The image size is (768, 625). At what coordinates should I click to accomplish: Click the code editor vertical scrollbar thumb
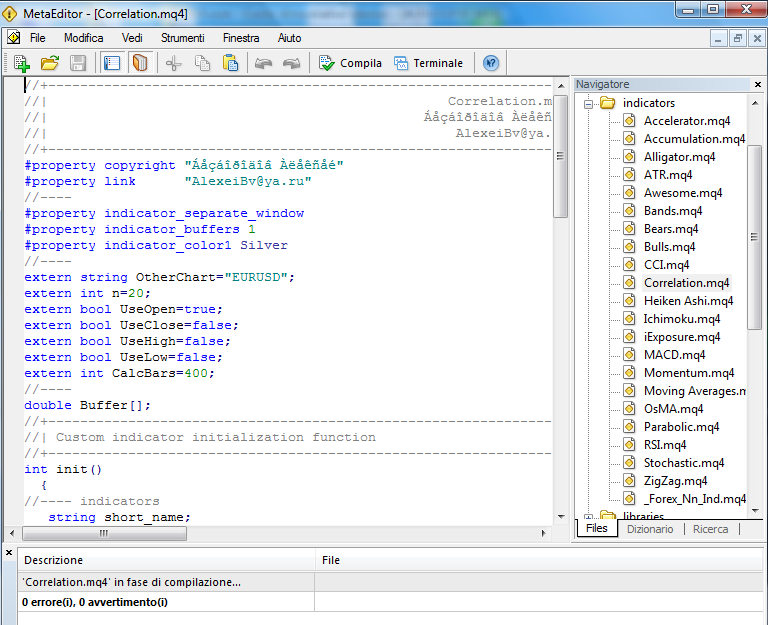coord(560,156)
